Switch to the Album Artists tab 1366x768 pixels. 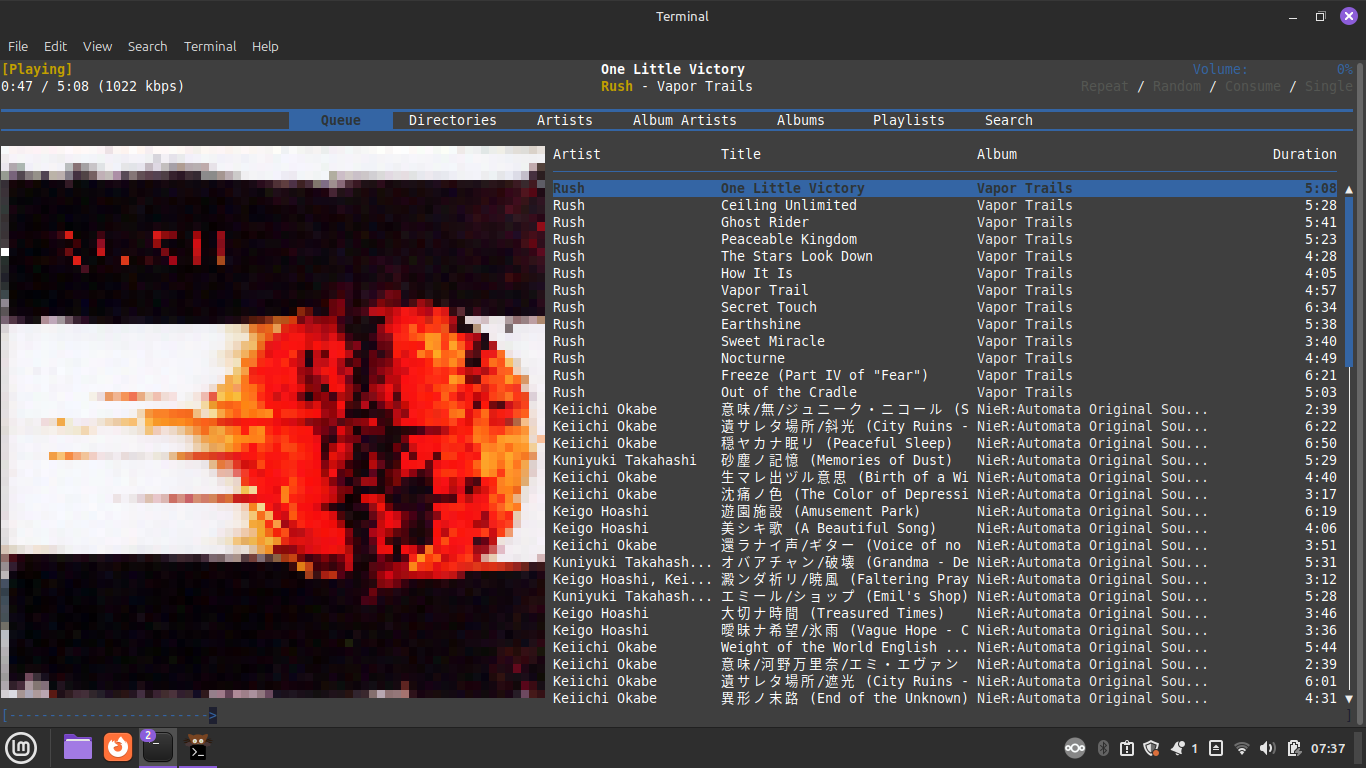(685, 120)
